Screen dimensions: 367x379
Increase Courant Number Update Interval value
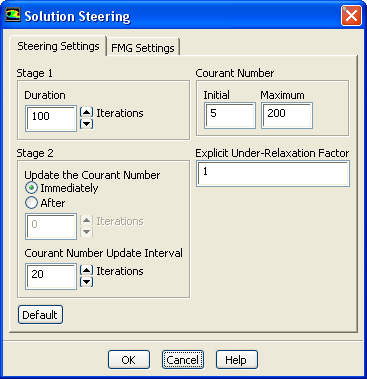[x=86, y=270]
